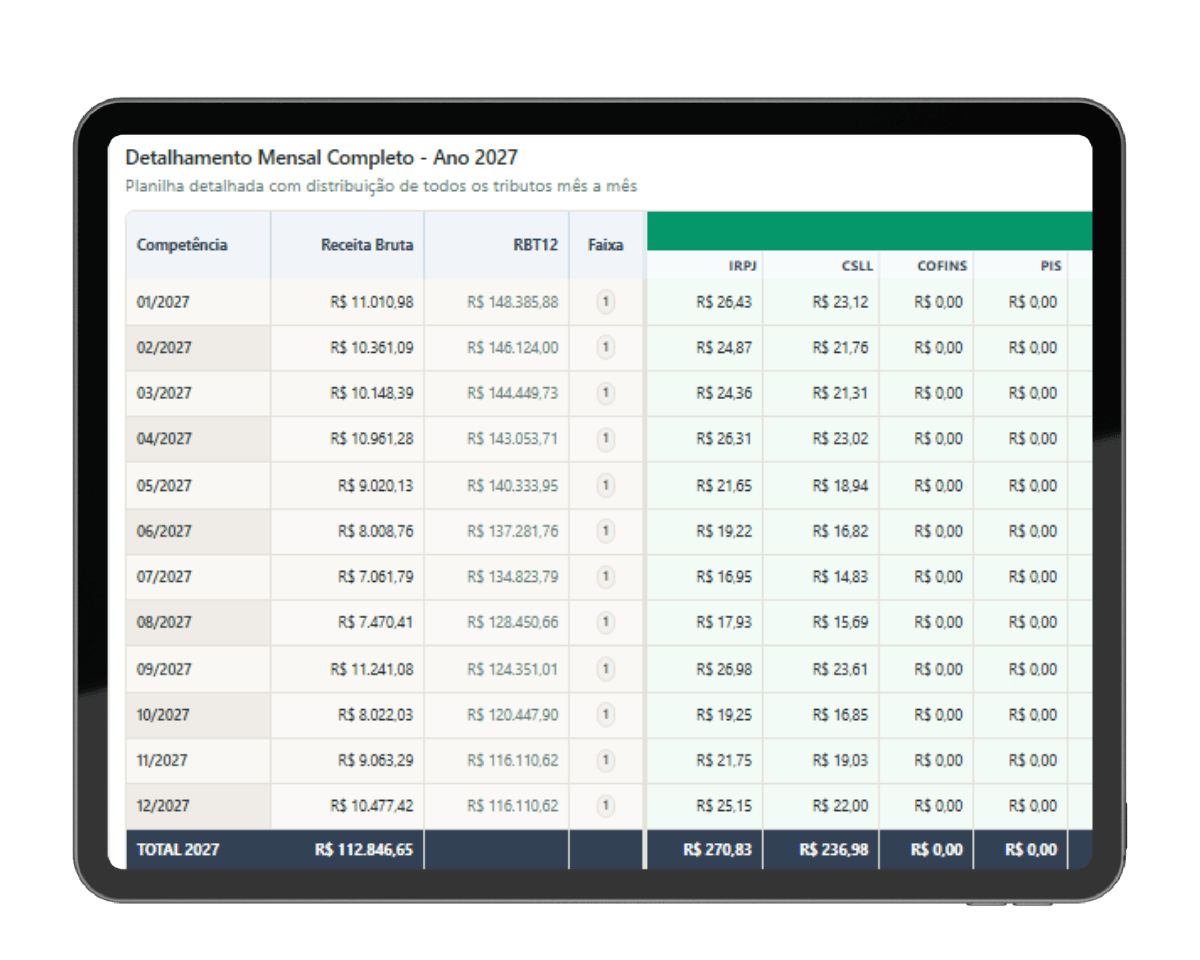This screenshot has height=960, width=1200.
Task: Click the 02/2027 row label
Action: click(164, 348)
